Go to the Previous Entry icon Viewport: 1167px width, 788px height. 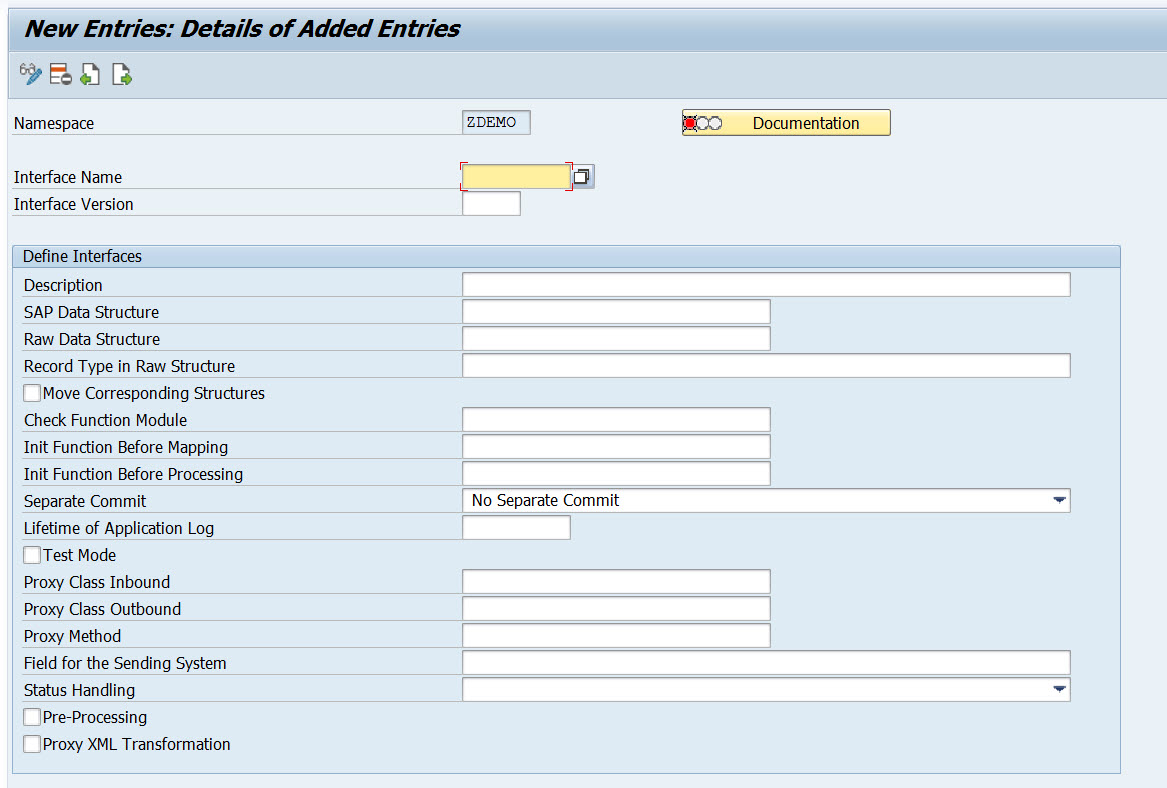(89, 74)
